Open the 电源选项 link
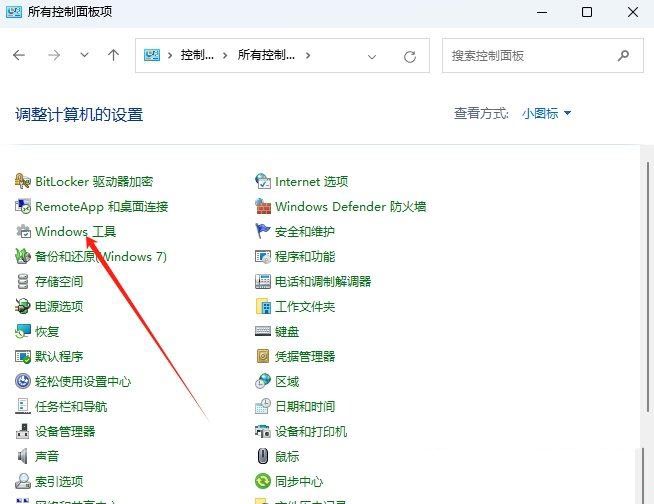The image size is (654, 504). point(59,306)
